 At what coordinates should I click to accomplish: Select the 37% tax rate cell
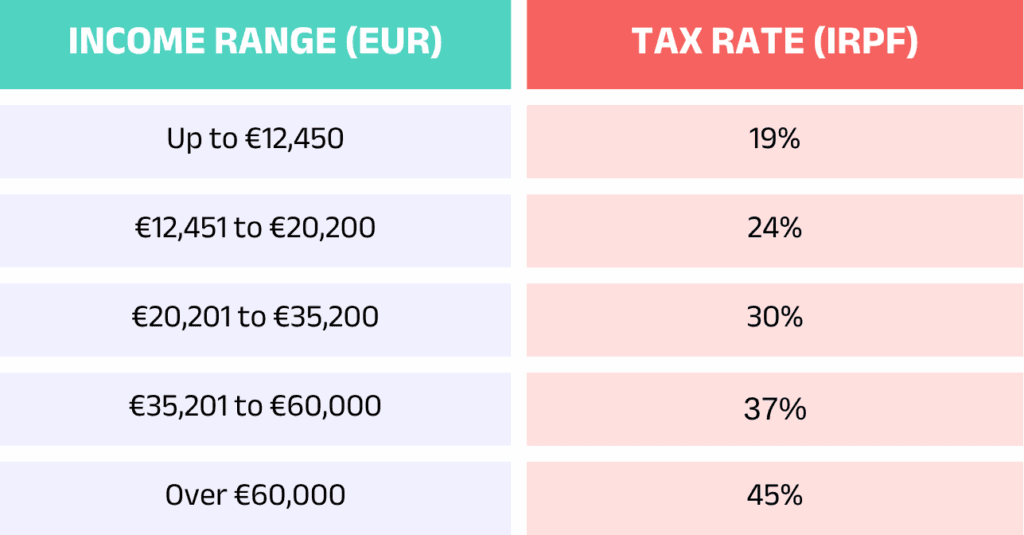pyautogui.click(x=774, y=408)
